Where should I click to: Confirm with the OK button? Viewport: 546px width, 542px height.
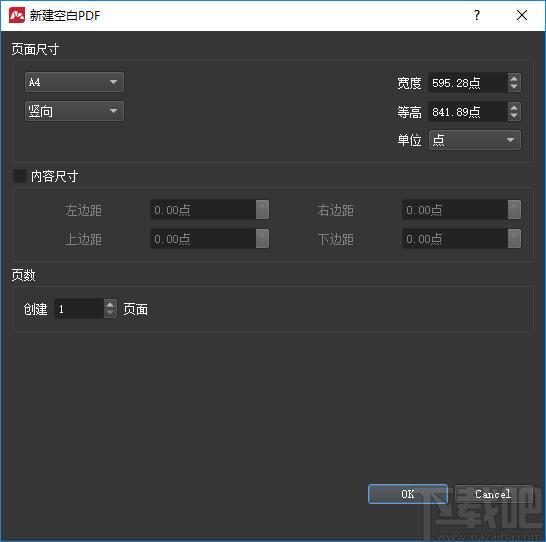pyautogui.click(x=408, y=494)
